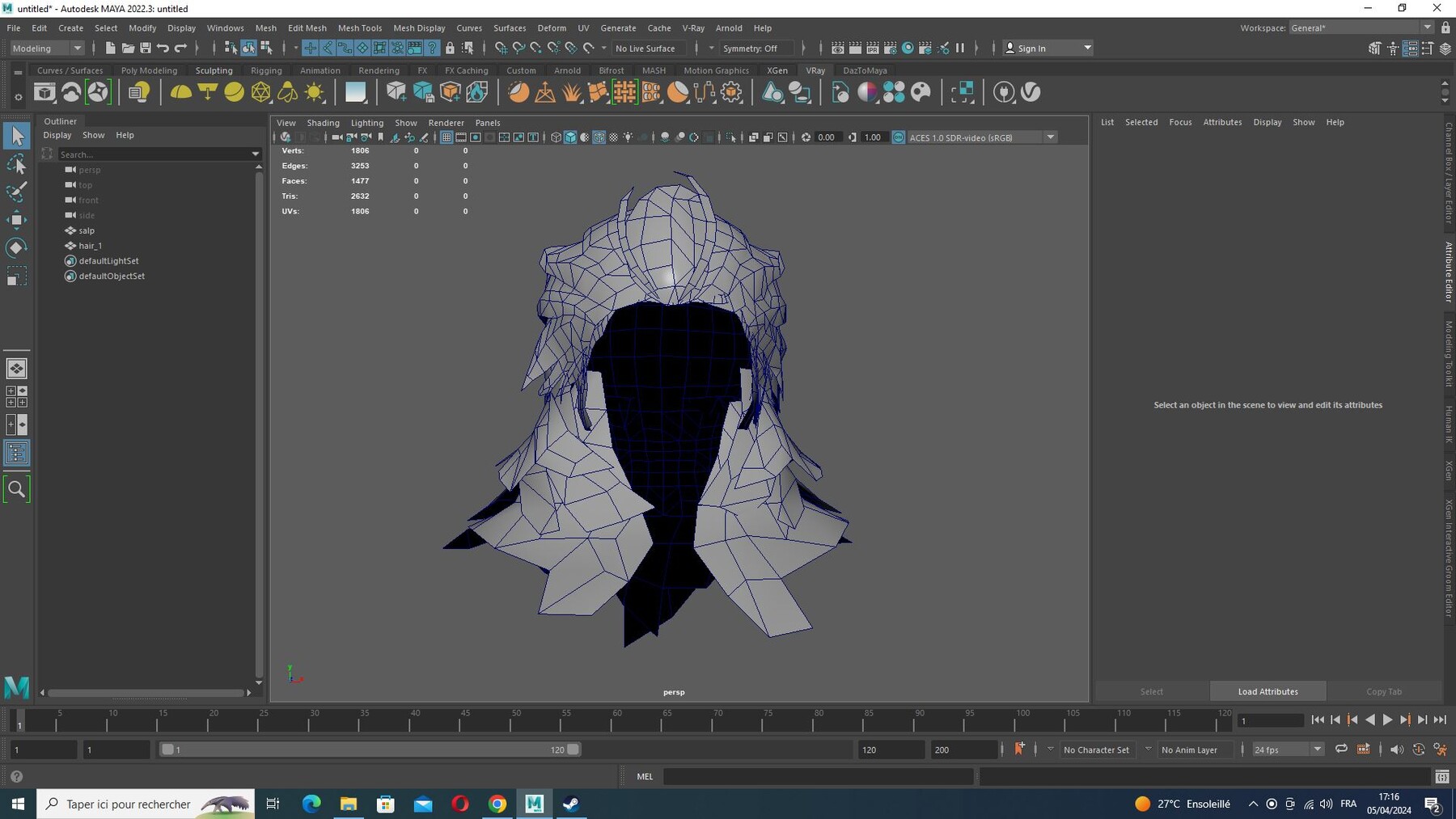Viewport: 1456px width, 819px height.
Task: Open the Human IK character icon
Action: coord(1392,49)
